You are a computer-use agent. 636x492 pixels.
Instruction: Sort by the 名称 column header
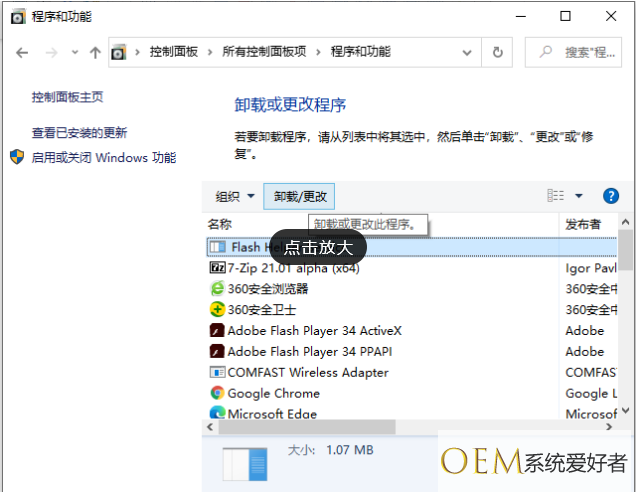(x=220, y=224)
